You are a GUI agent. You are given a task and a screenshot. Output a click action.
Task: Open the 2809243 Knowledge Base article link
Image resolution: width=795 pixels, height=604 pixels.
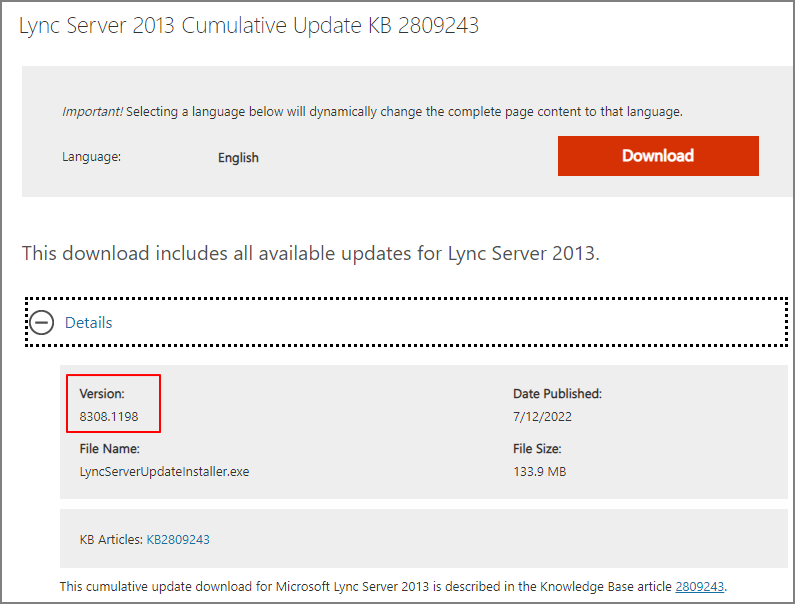(699, 587)
